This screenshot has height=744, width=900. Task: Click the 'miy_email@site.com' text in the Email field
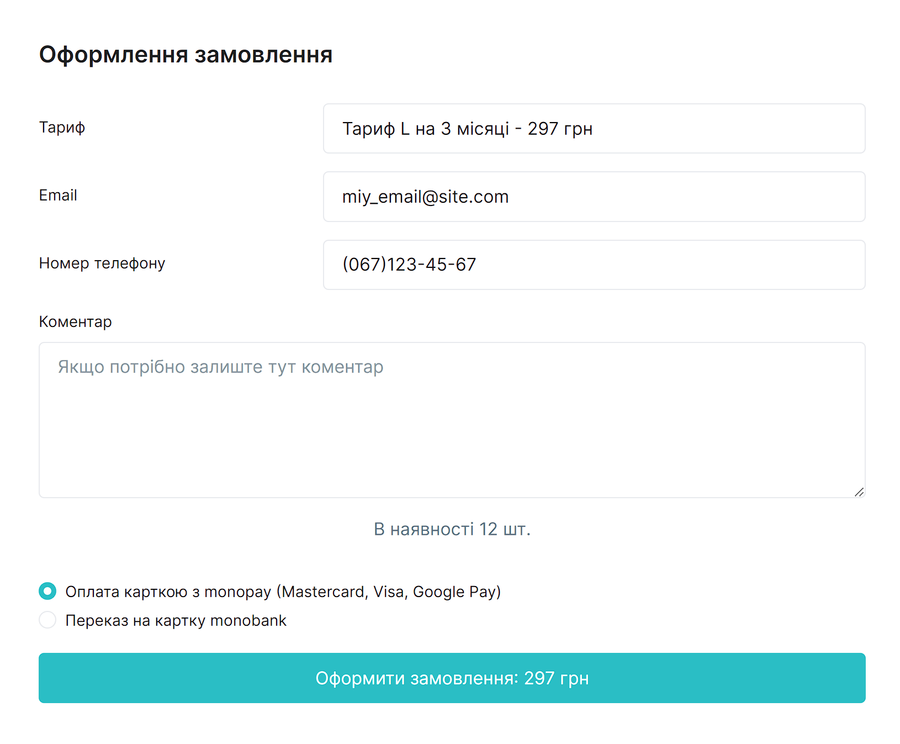(425, 197)
